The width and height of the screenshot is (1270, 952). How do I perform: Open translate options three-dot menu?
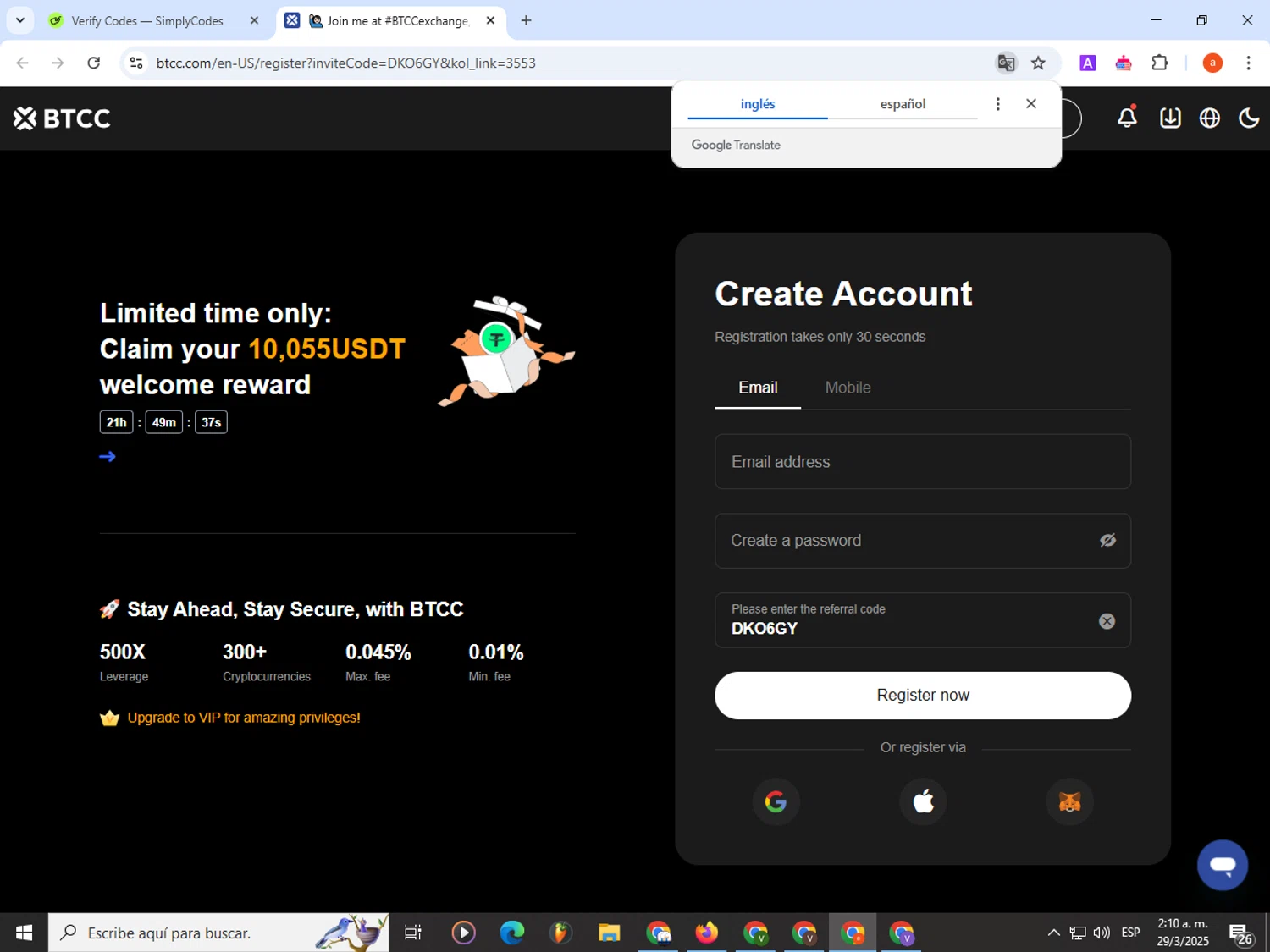pos(997,104)
